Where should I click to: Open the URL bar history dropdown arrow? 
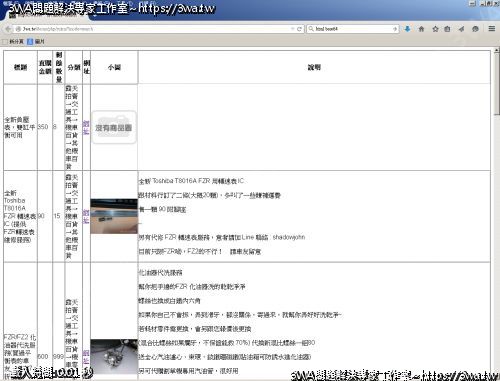click(x=292, y=29)
